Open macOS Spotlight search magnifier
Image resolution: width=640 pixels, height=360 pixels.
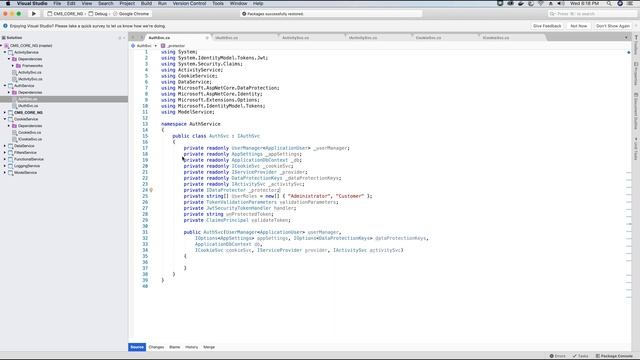click(x=609, y=3)
